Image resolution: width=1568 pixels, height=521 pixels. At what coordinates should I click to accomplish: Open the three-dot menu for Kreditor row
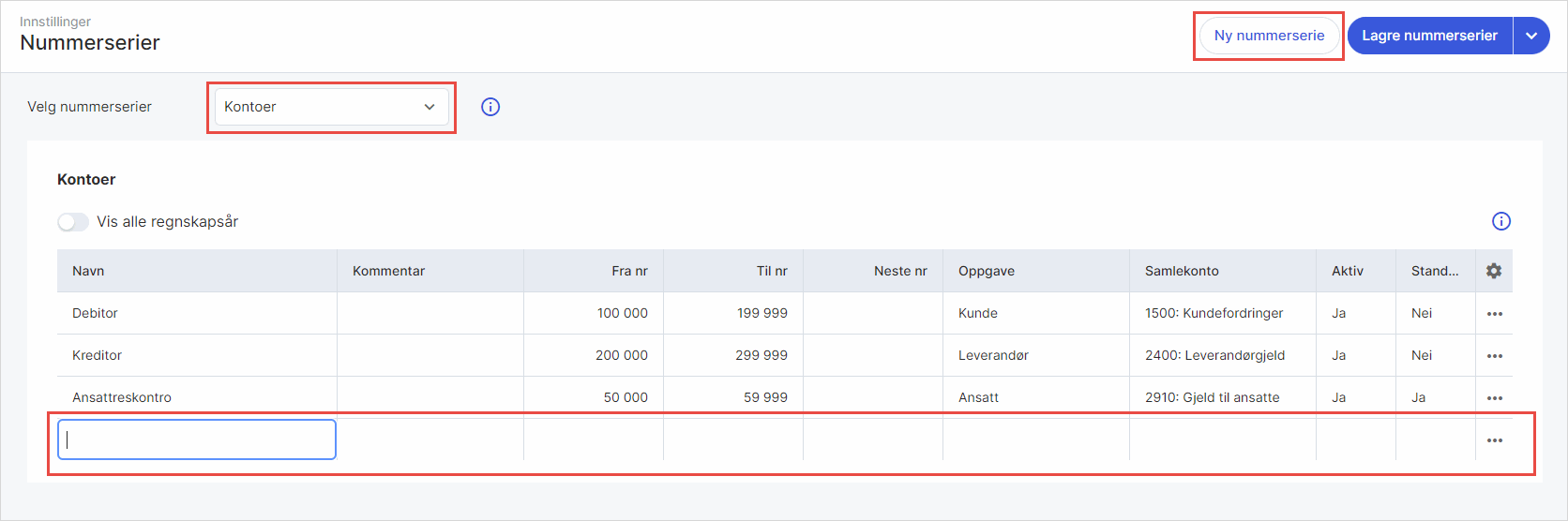pyautogui.click(x=1495, y=356)
